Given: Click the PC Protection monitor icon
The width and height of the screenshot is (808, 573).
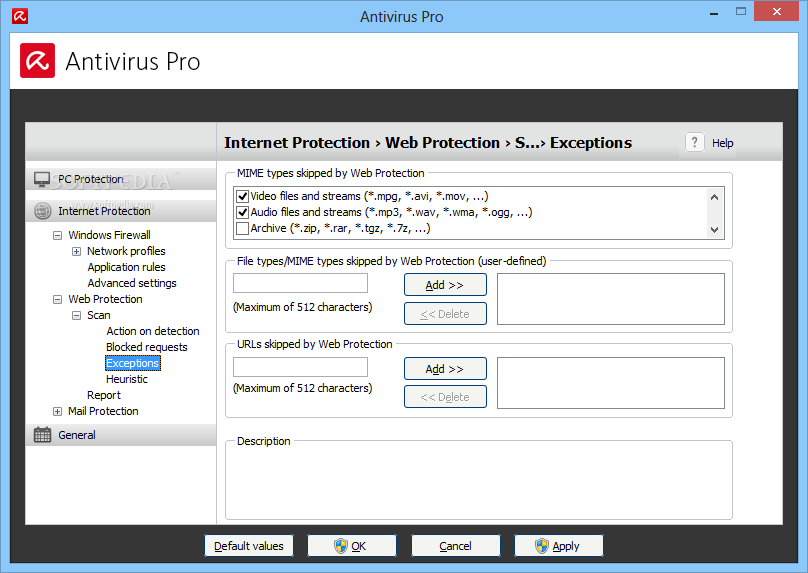Looking at the screenshot, I should [42, 179].
